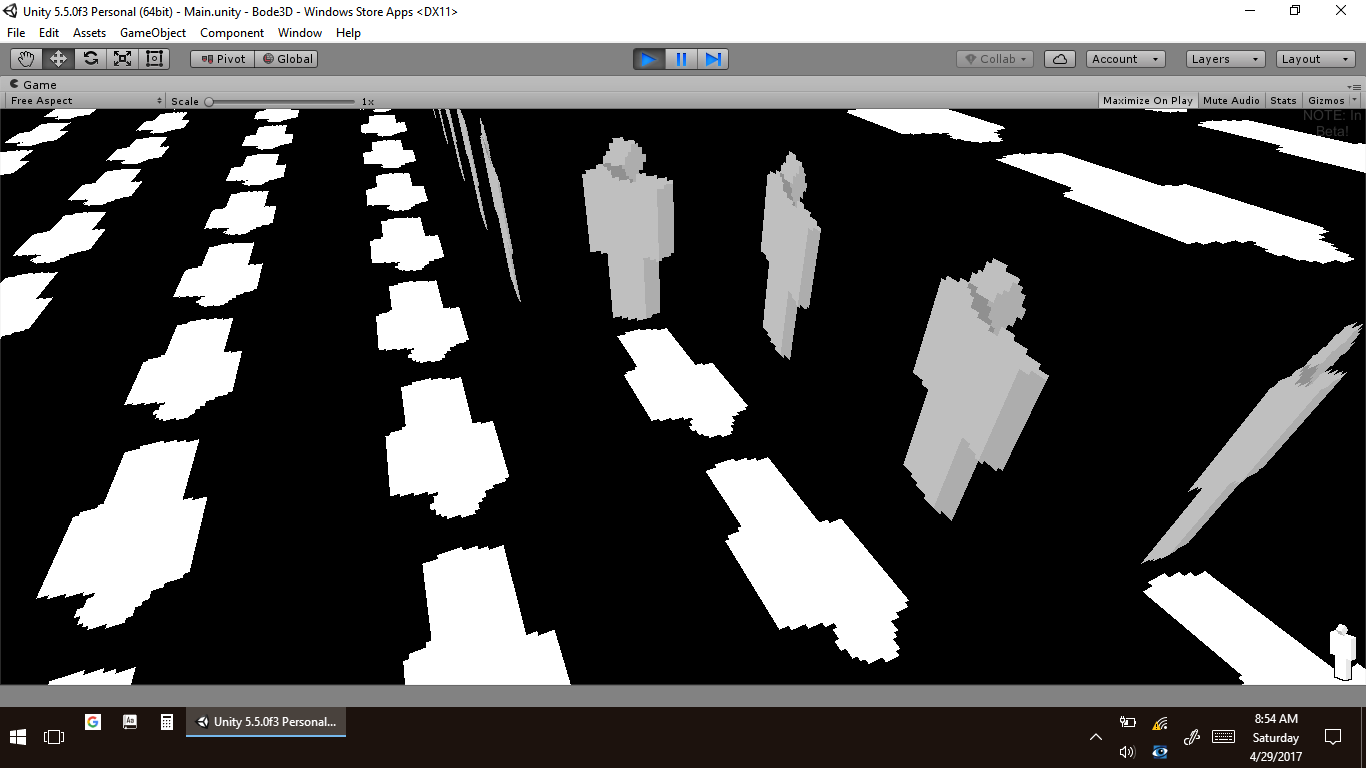Screen dimensions: 1366x768
Task: Select the Move tool icon
Action: pos(58,59)
